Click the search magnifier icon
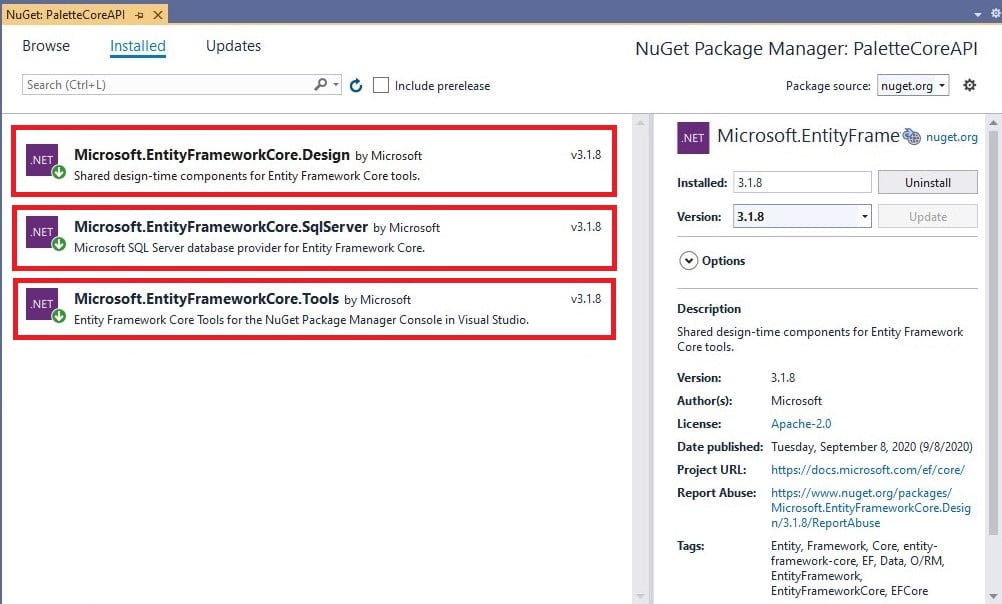 (321, 84)
